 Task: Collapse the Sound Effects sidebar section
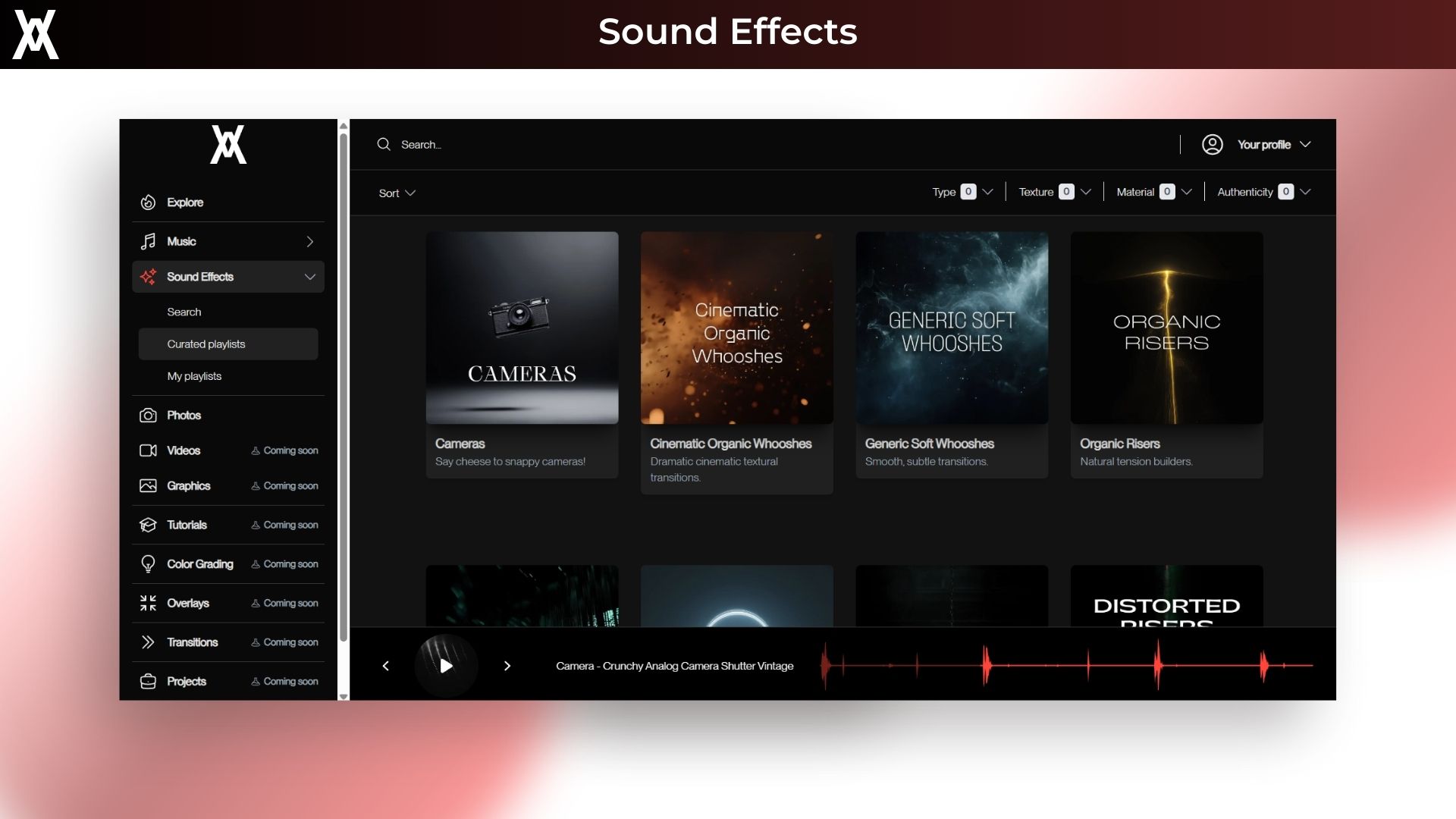pyautogui.click(x=309, y=277)
